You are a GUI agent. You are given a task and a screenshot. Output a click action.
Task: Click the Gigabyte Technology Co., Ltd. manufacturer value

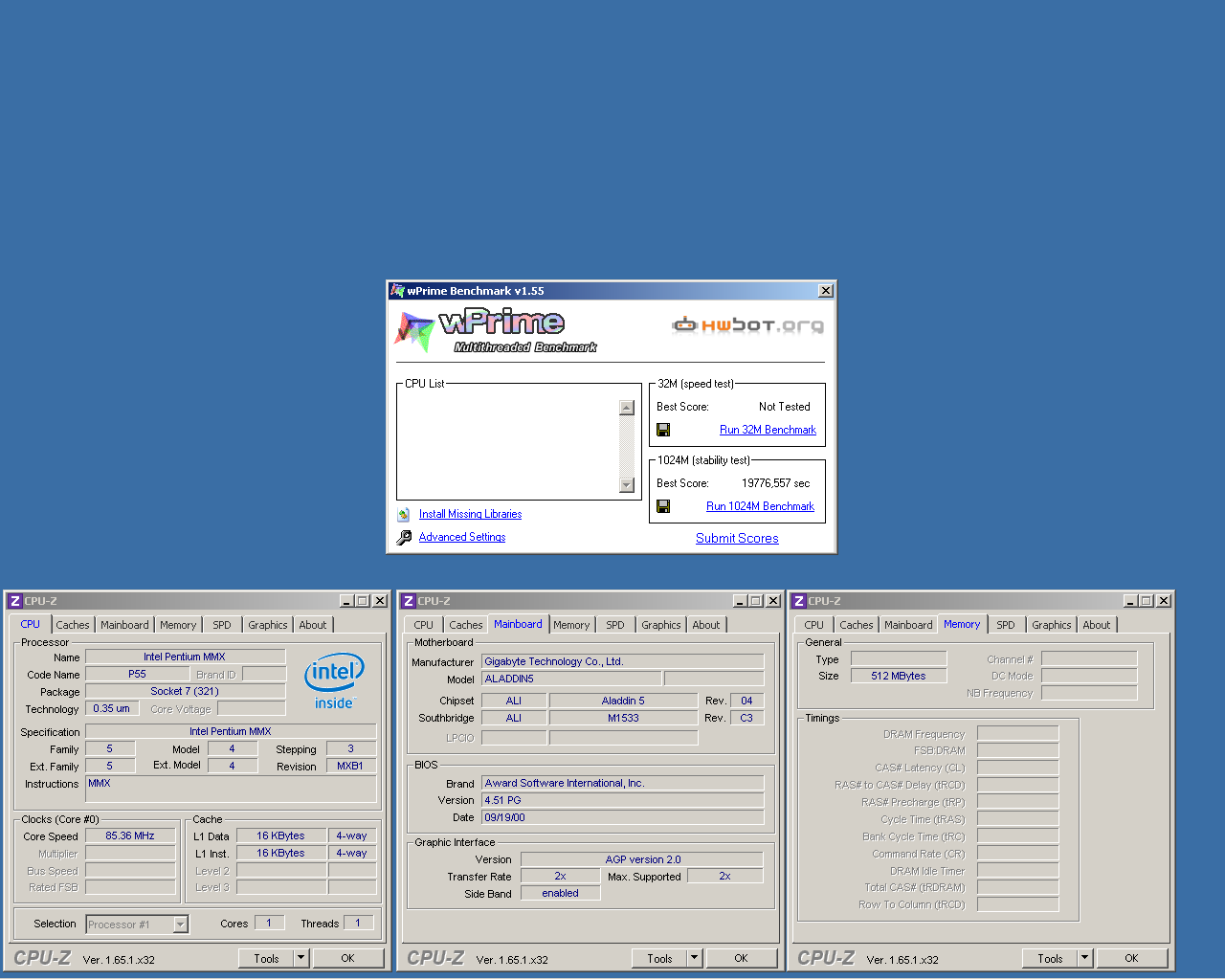pyautogui.click(x=623, y=661)
